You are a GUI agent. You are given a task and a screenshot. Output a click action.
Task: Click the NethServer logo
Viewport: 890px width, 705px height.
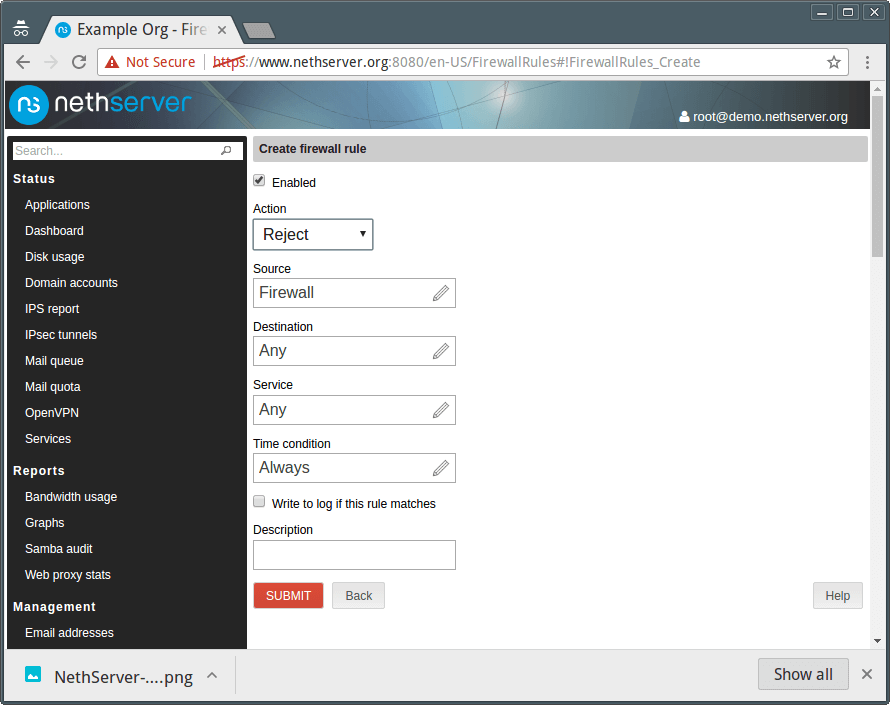click(x=100, y=104)
